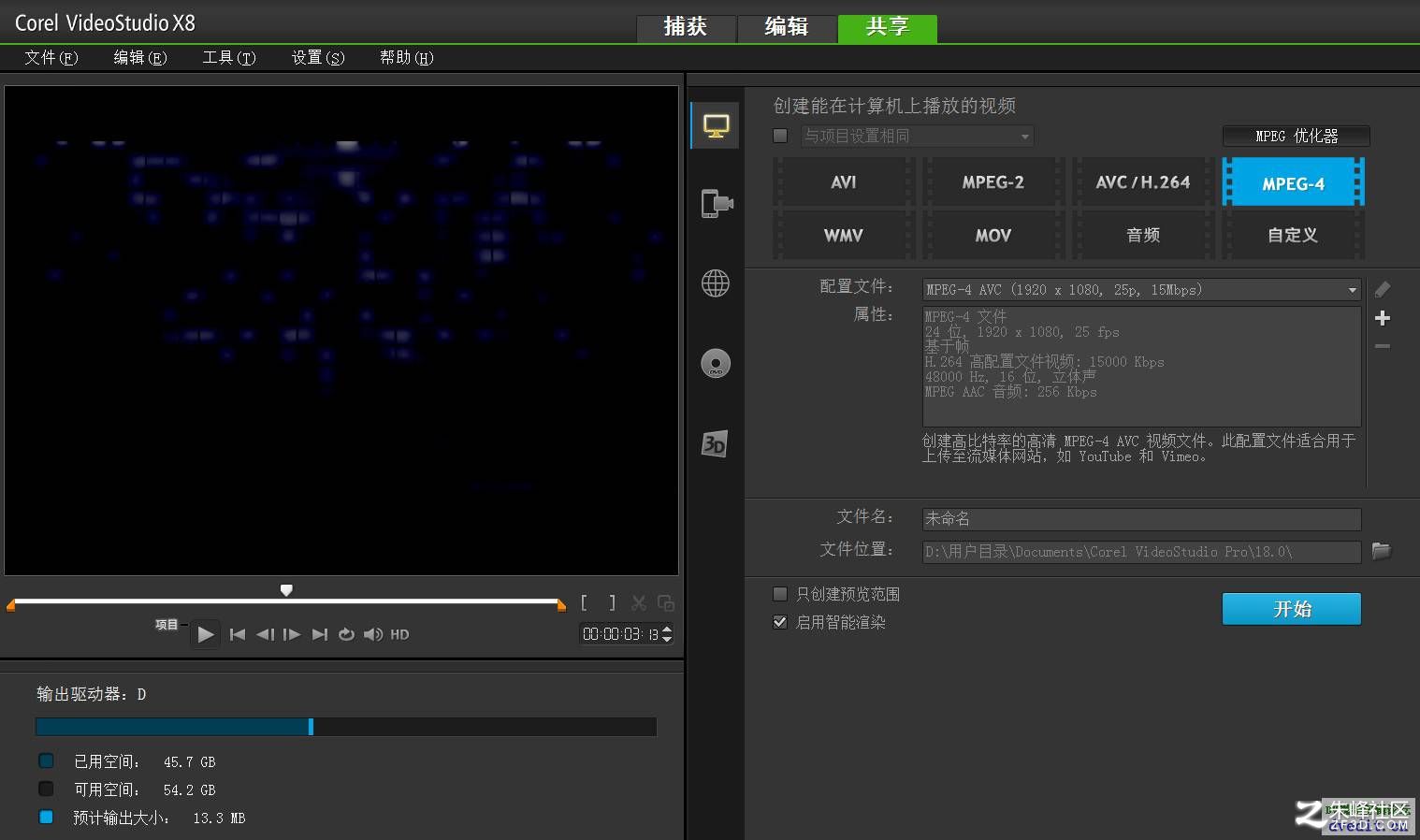Enable 'Same as project settings' checkbox
Screen dimensions: 1420x840
pos(780,136)
